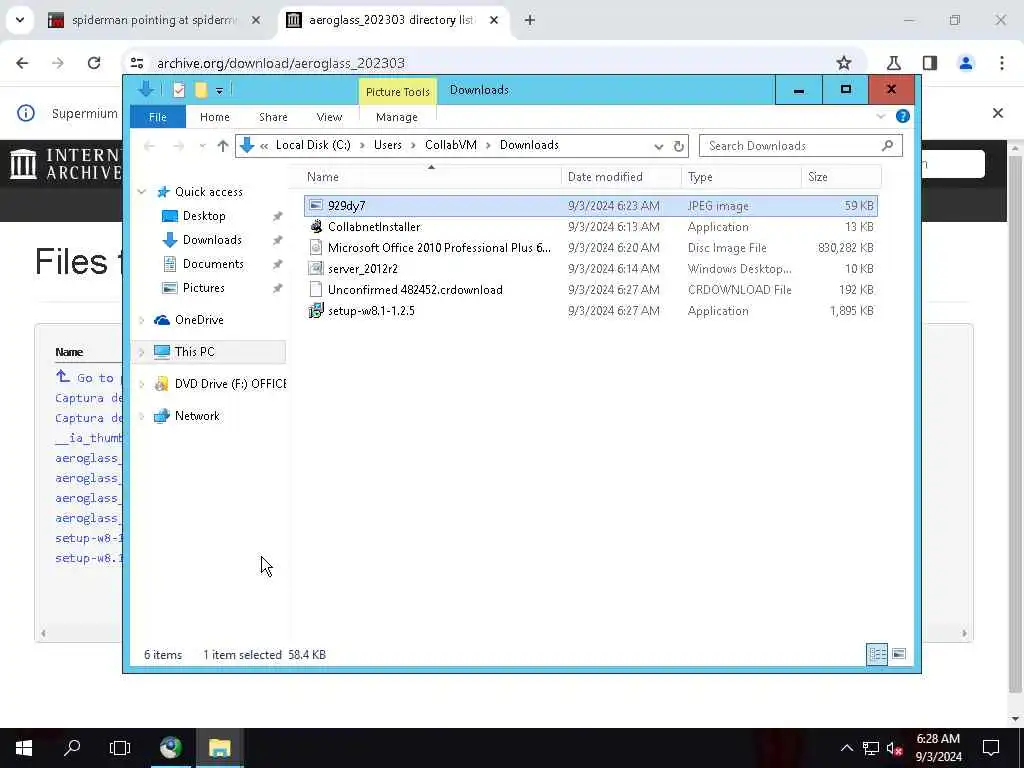The width and height of the screenshot is (1024, 768).
Task: Select the Unconfirmed 482452.crdownload file icon
Action: [x=316, y=289]
